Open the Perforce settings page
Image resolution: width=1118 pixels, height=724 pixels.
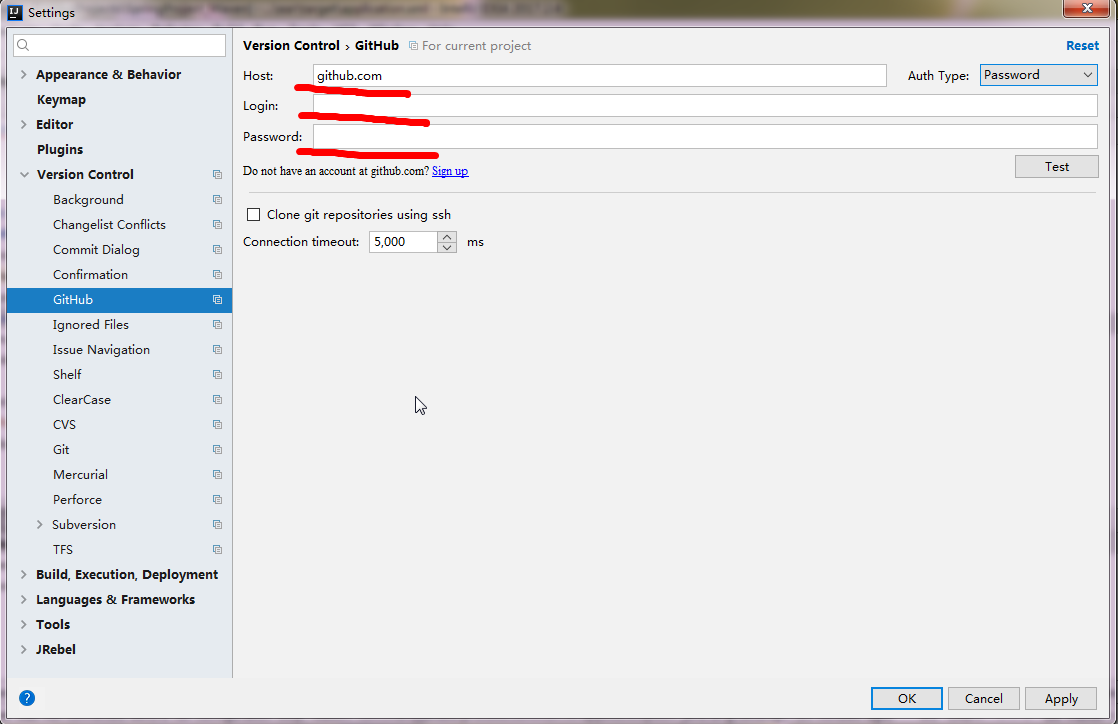click(77, 499)
